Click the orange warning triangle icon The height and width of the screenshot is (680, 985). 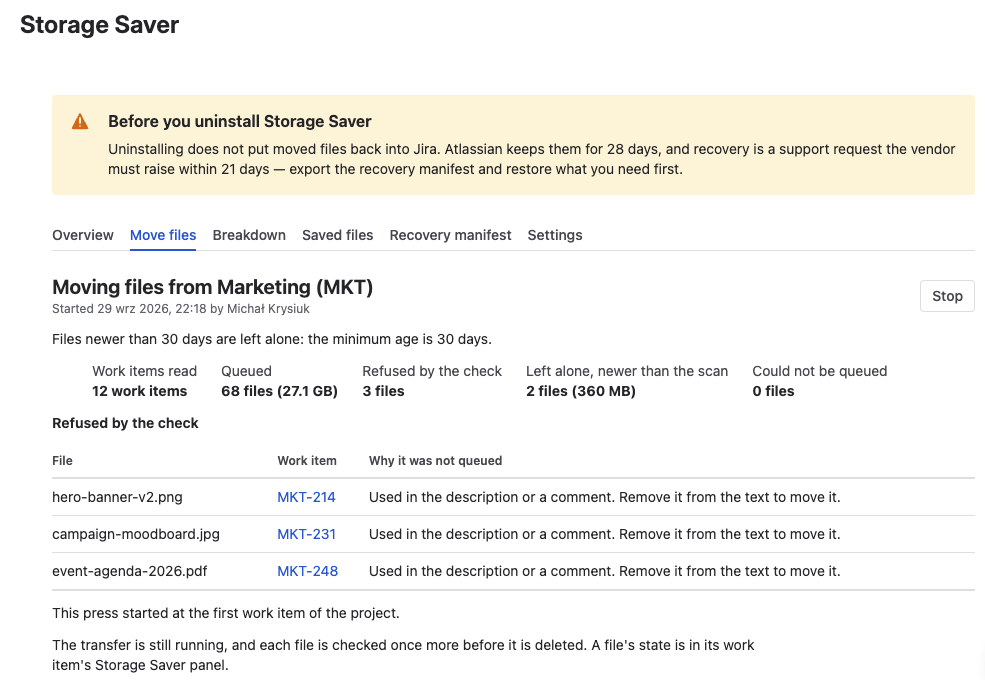pyautogui.click(x=80, y=121)
